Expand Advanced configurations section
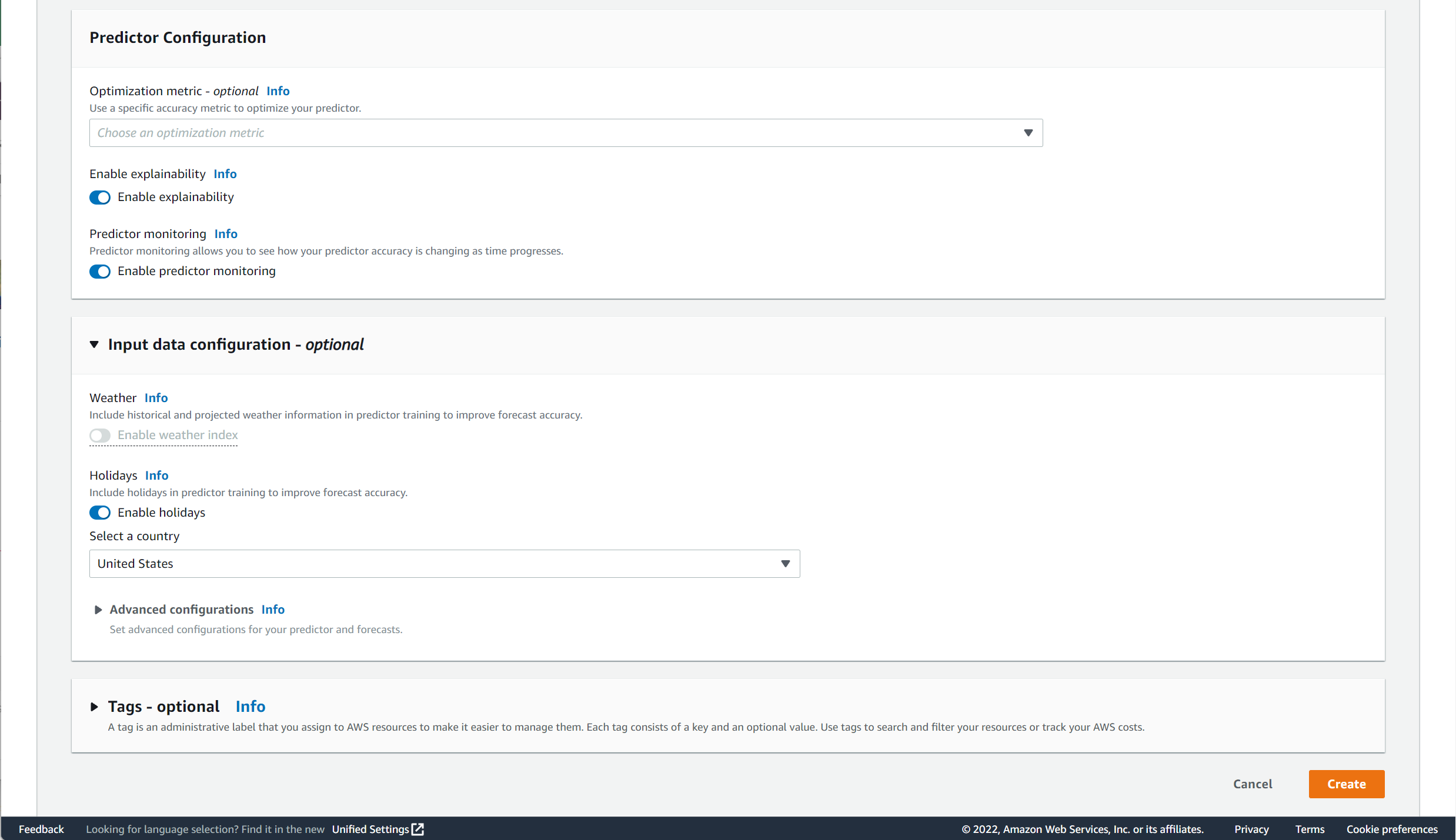1456x840 pixels. 98,610
